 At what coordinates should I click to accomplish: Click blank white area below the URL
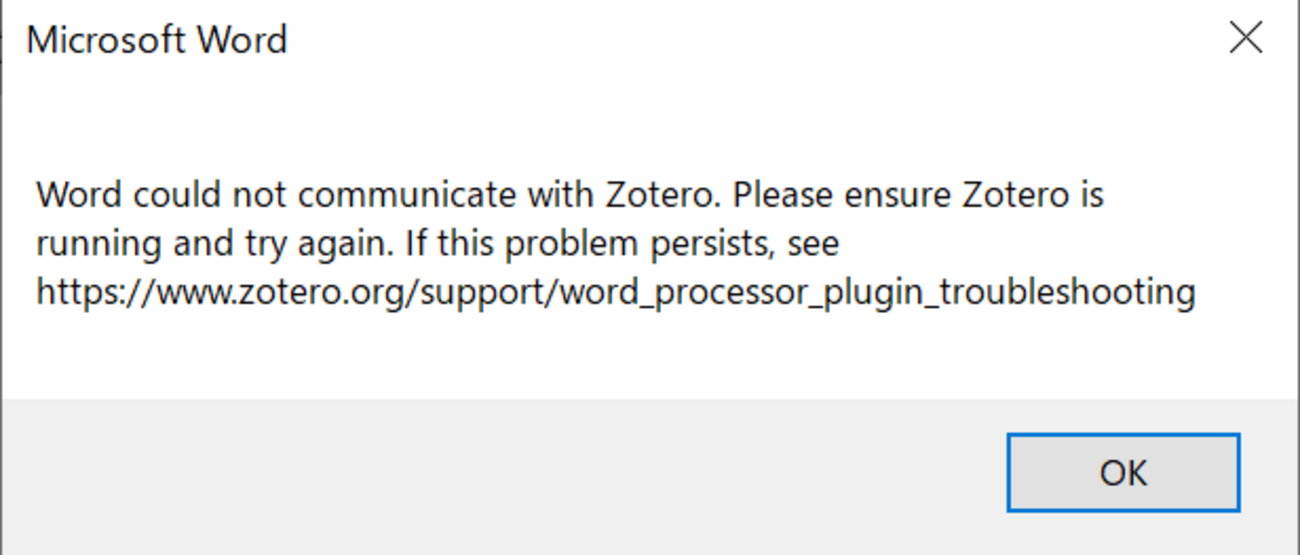tap(650, 355)
